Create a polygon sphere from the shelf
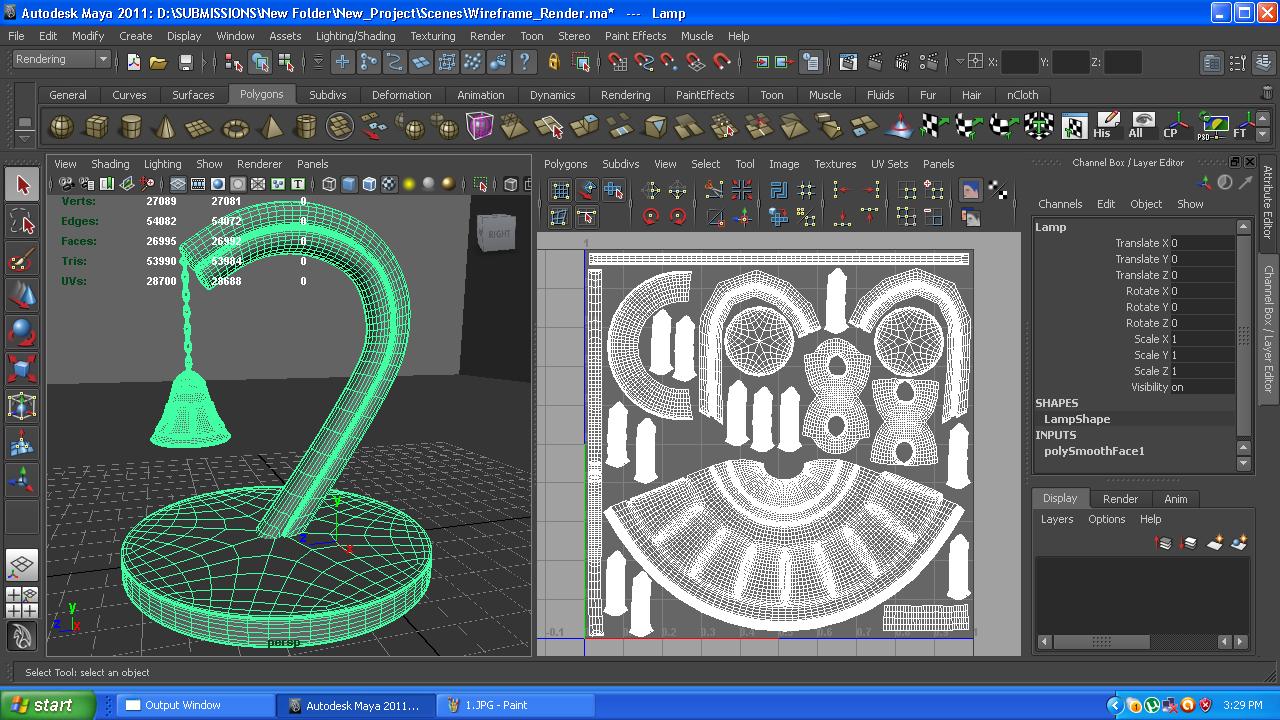The height and width of the screenshot is (720, 1280). tap(61, 127)
